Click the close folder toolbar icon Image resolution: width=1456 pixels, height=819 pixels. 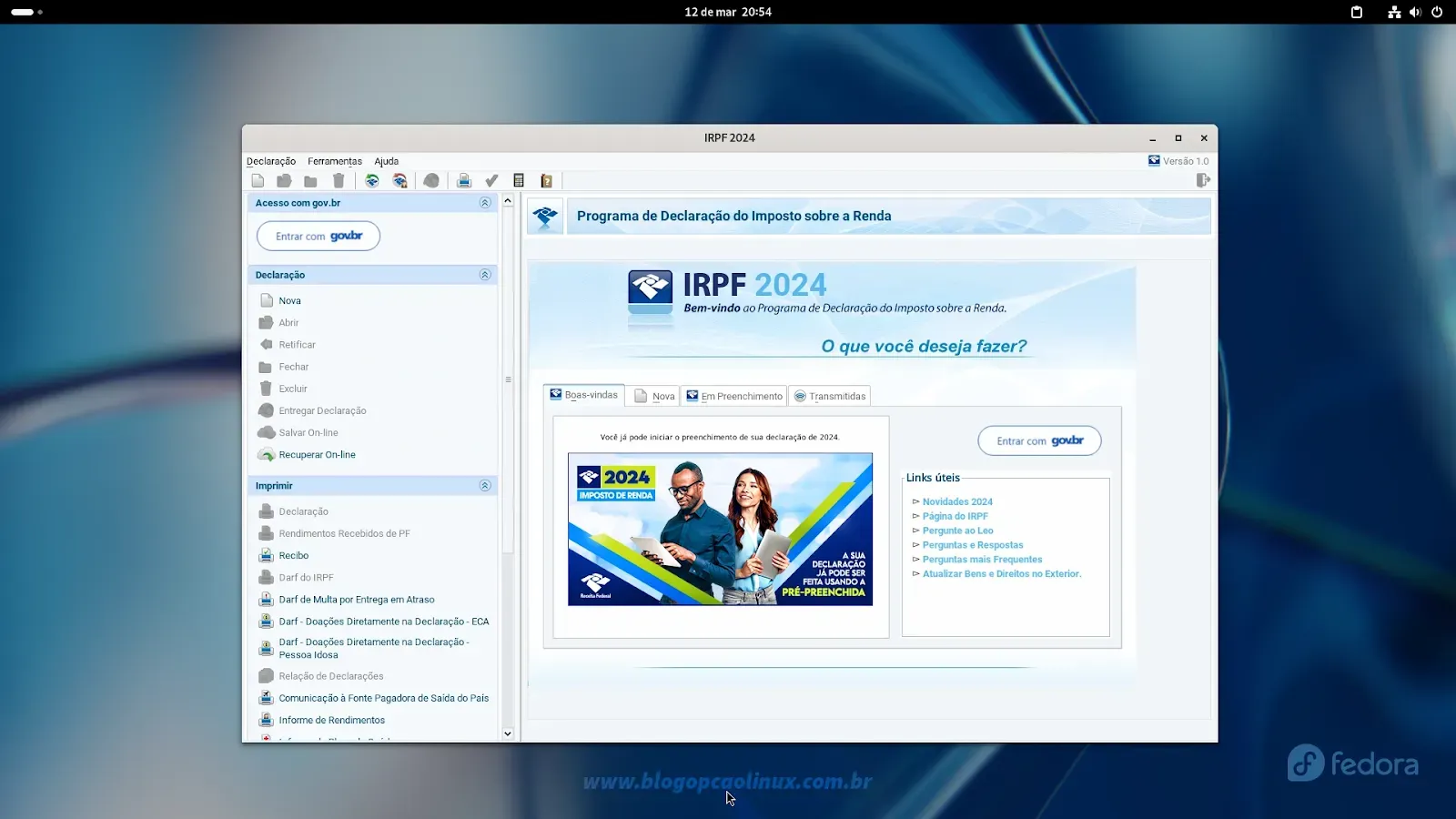tap(310, 181)
